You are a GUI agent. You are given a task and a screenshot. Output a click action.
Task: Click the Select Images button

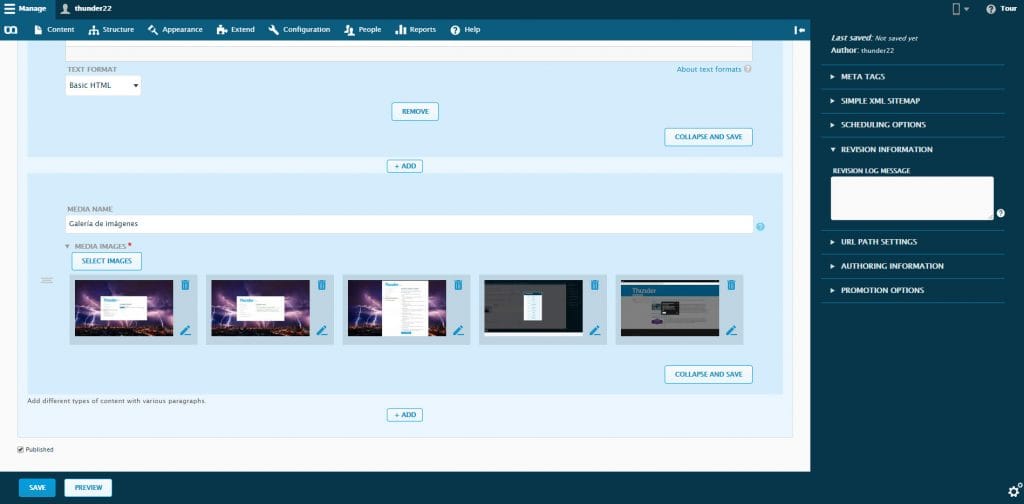107,261
